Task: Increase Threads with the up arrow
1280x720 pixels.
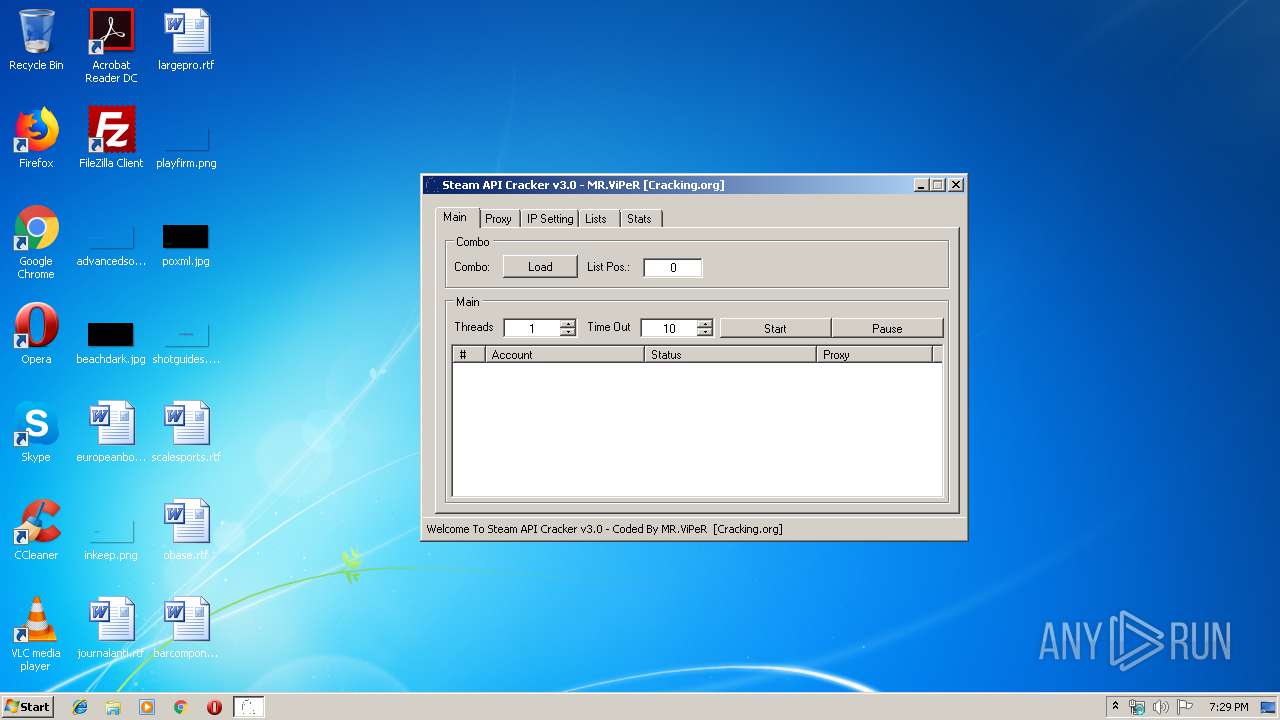Action: 568,324
